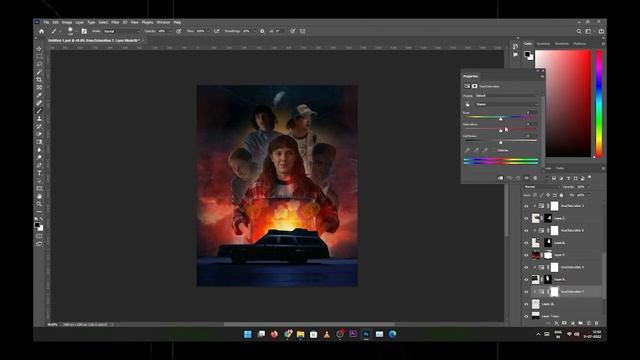Open the Properties panel flyout menu
The width and height of the screenshot is (640, 360).
click(x=542, y=76)
